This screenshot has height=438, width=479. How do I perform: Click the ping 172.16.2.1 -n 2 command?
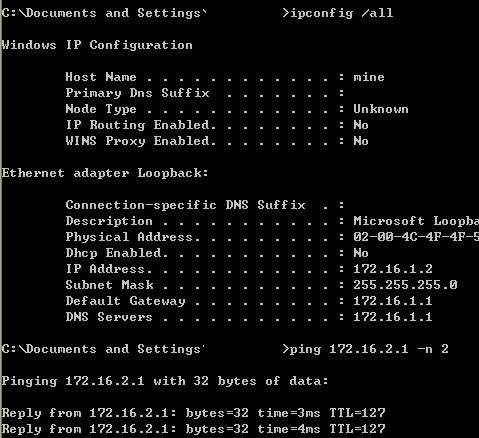[x=369, y=349]
